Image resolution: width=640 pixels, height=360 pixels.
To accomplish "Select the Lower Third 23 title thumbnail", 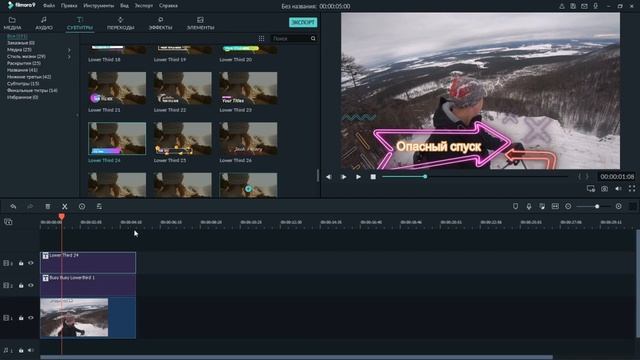I will (248, 88).
